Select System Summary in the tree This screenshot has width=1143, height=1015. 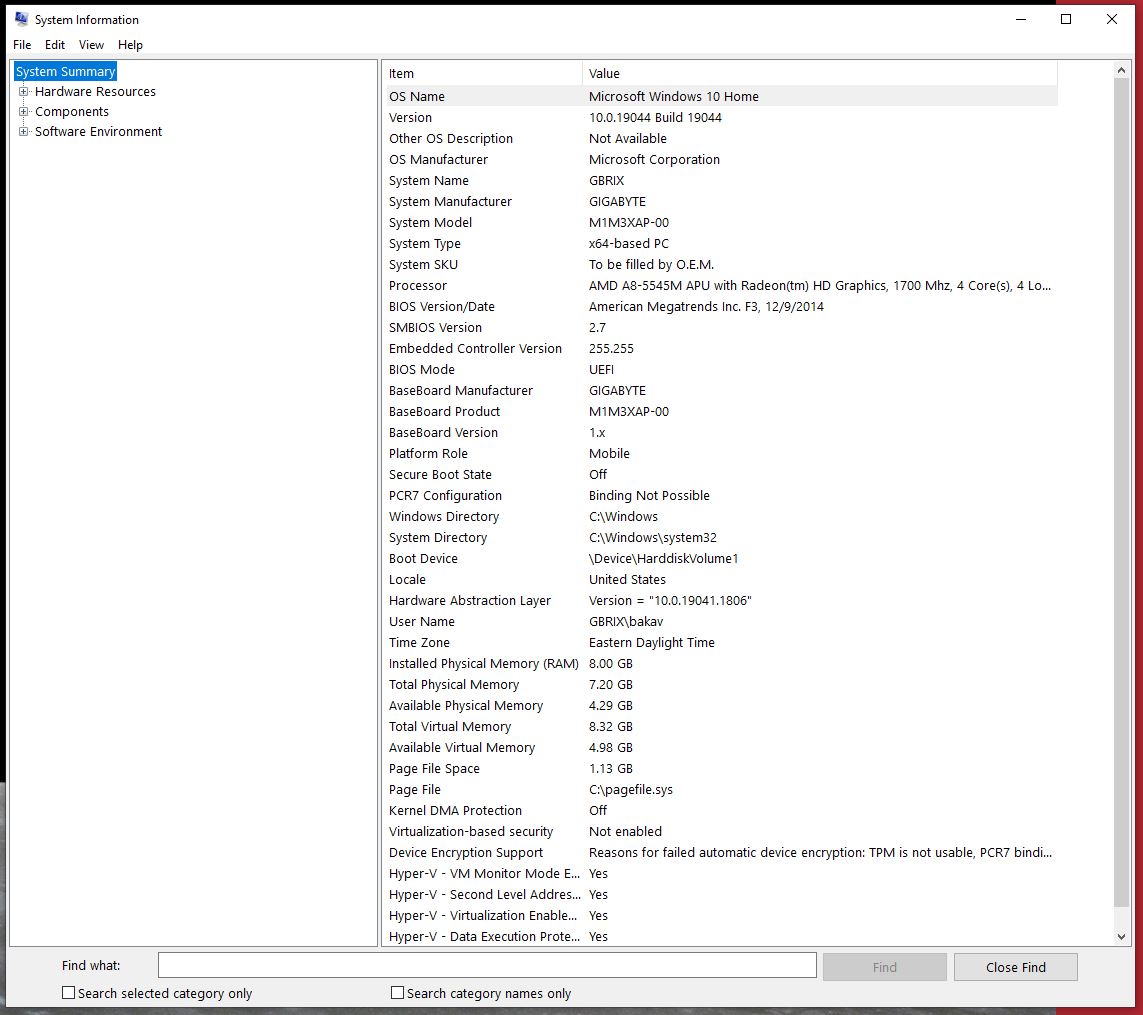[x=66, y=72]
